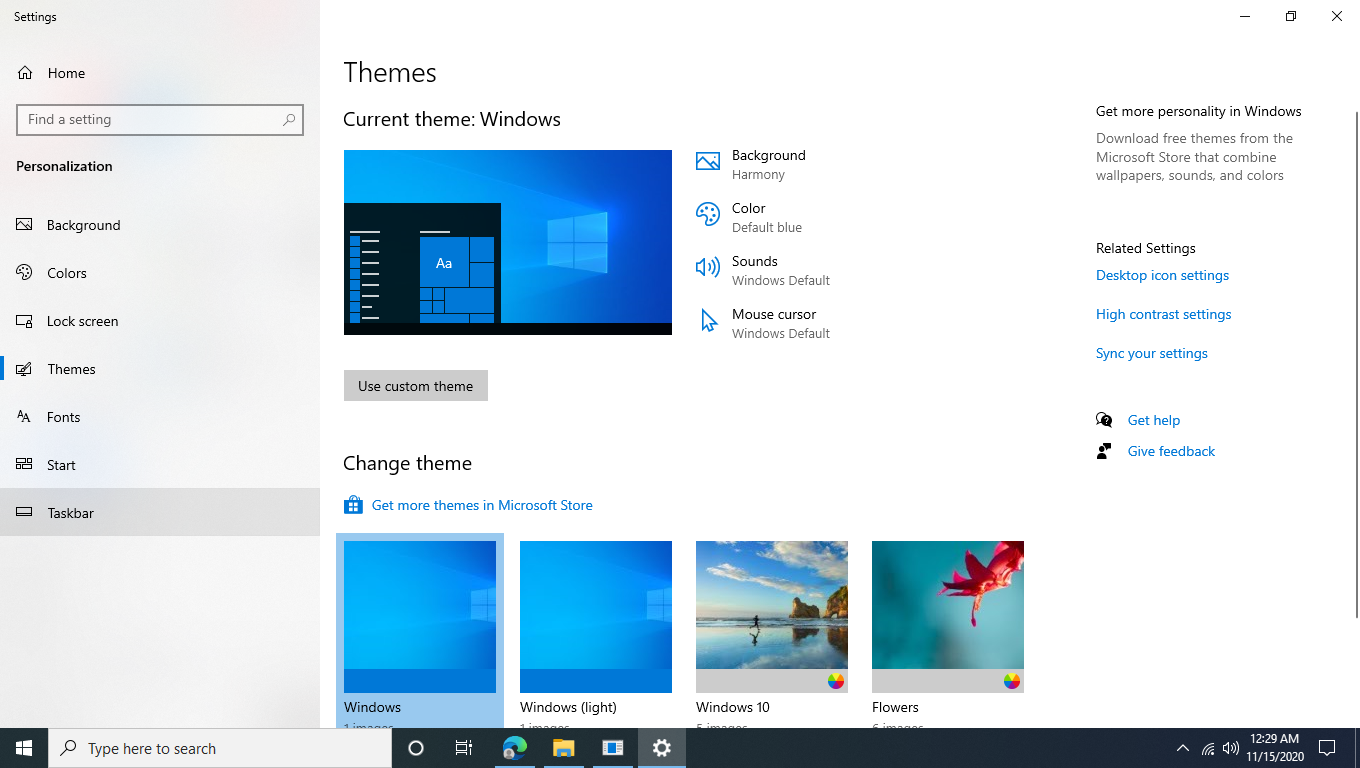Open the Settings gear on taskbar

point(662,748)
